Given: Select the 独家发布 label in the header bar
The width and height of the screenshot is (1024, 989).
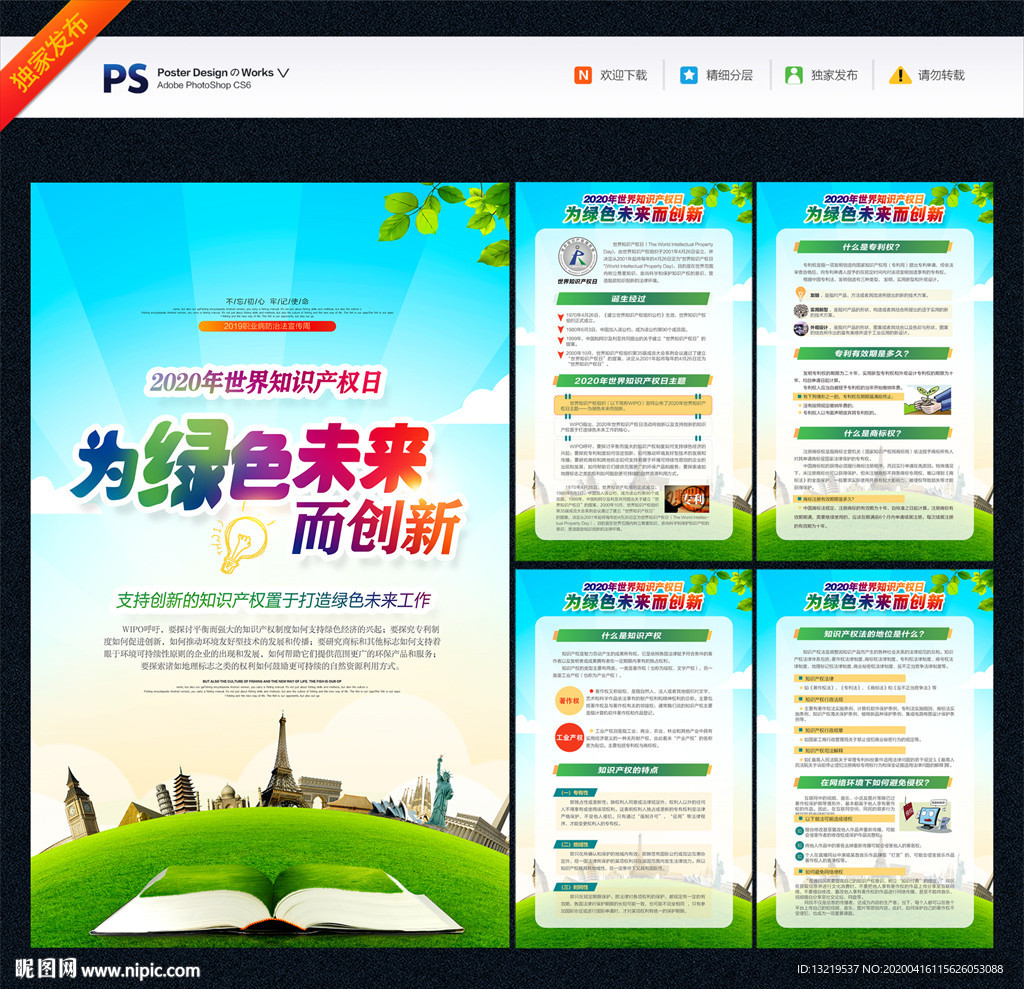Looking at the screenshot, I should [x=835, y=75].
